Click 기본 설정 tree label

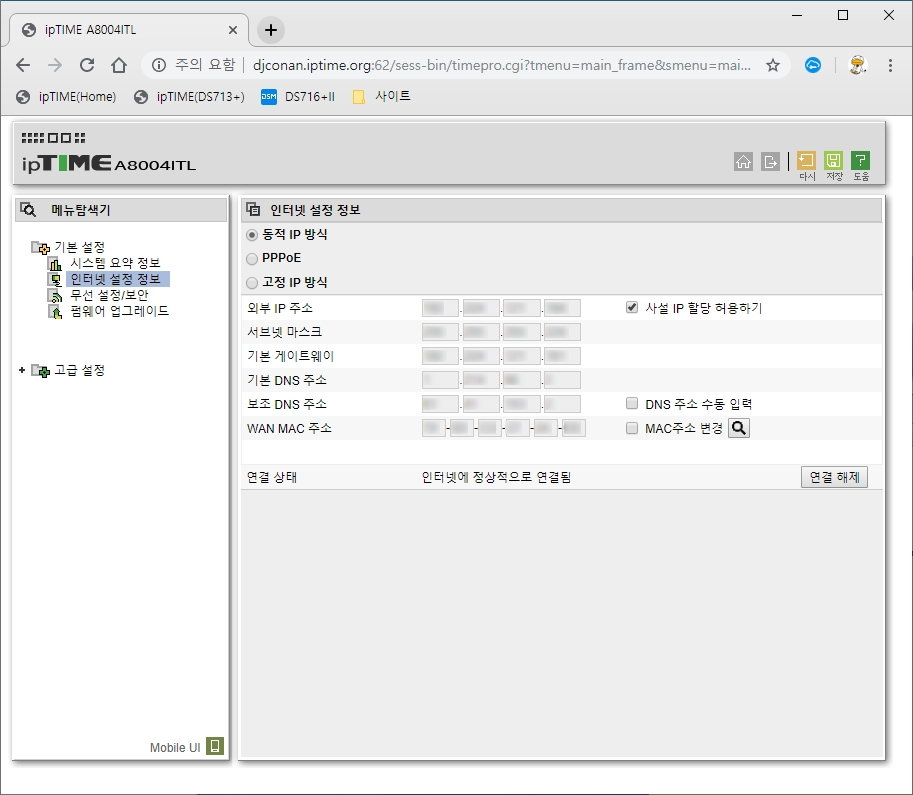click(79, 248)
